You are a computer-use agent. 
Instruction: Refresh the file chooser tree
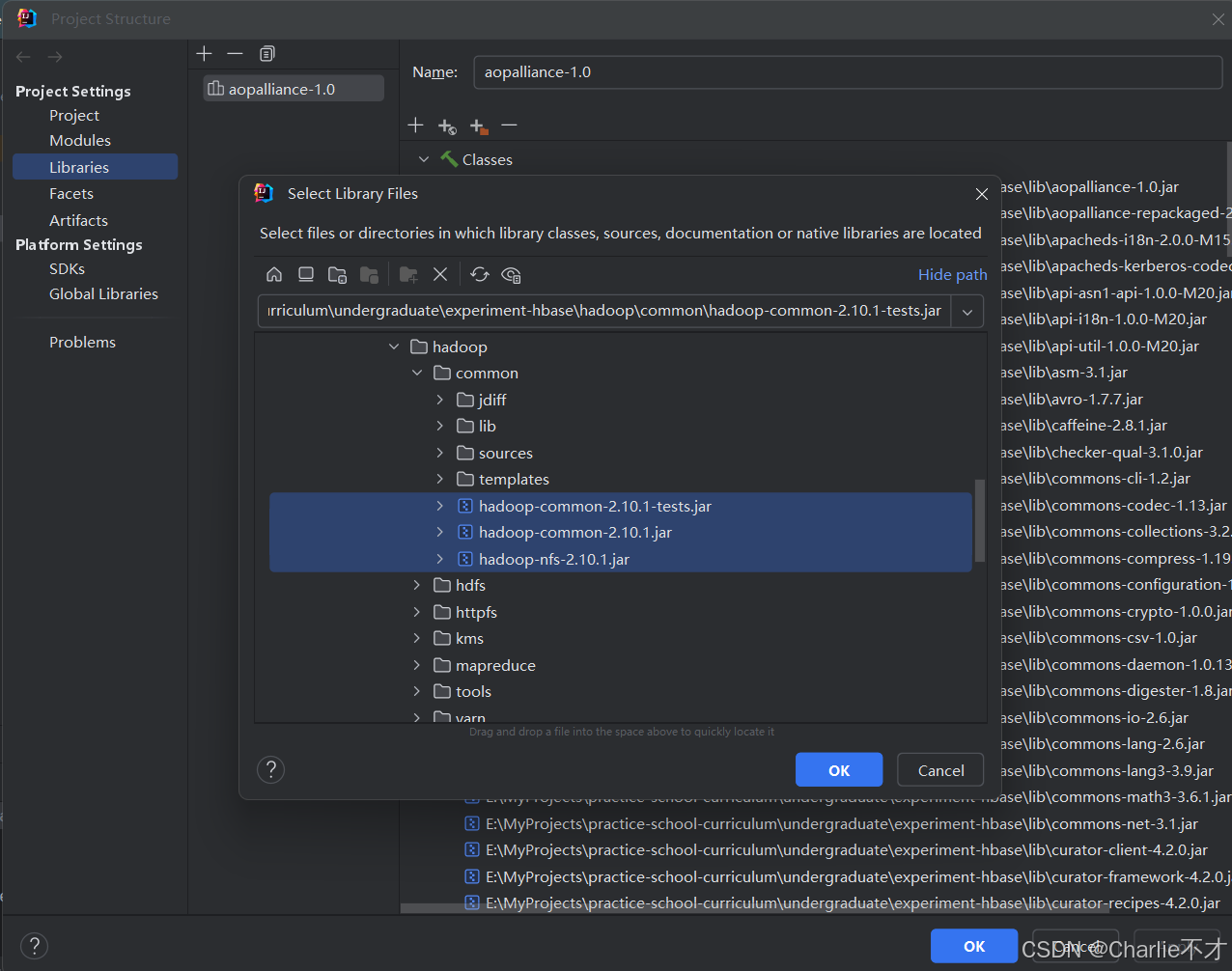(x=480, y=275)
